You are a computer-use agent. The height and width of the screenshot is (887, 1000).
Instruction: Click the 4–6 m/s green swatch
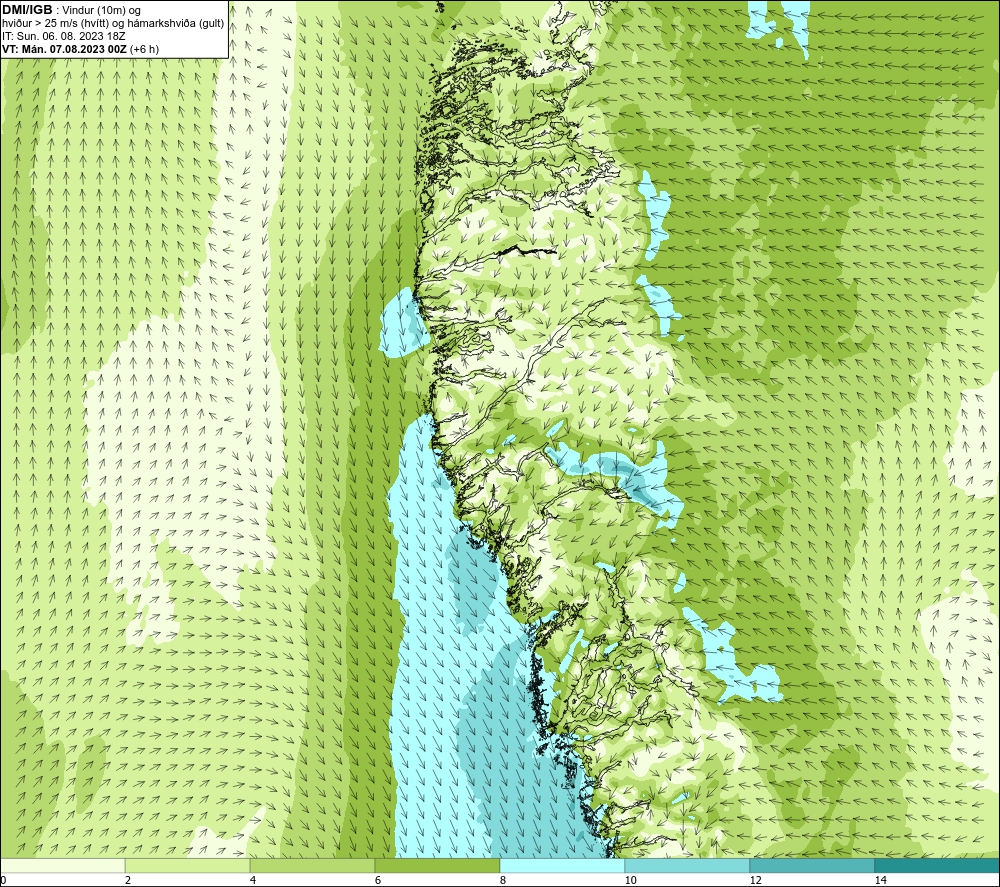click(x=312, y=865)
